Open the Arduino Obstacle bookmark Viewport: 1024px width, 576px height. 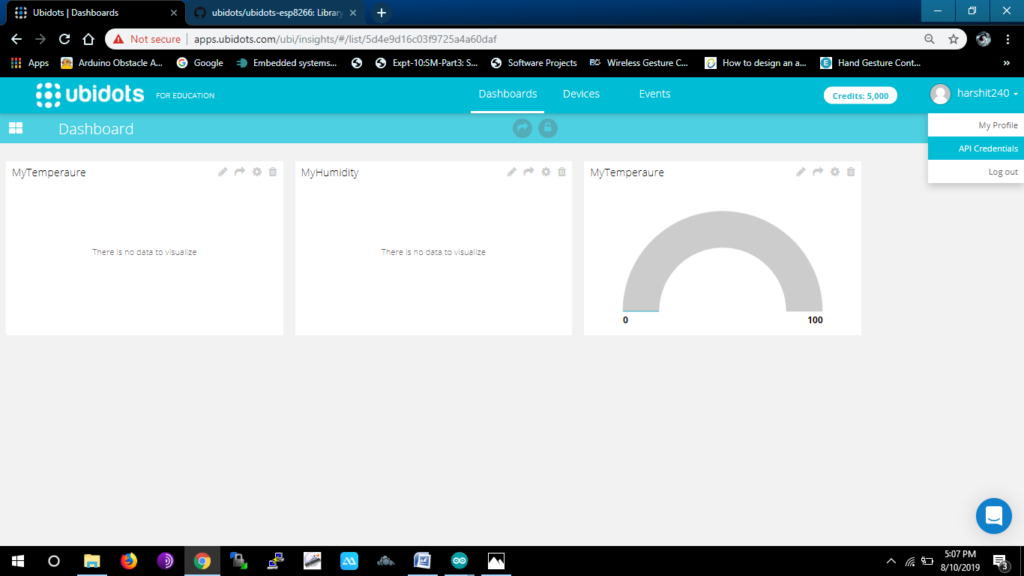[112, 63]
